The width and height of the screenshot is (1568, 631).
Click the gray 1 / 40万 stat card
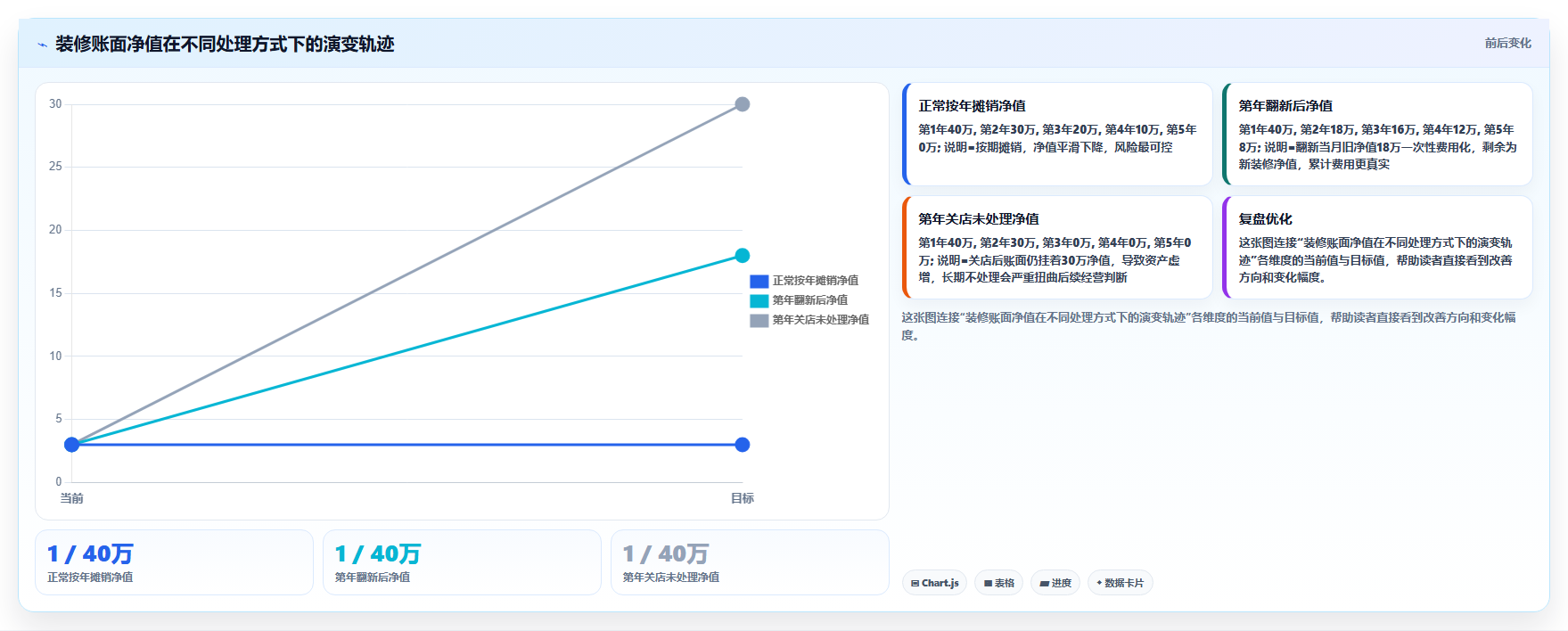click(750, 562)
